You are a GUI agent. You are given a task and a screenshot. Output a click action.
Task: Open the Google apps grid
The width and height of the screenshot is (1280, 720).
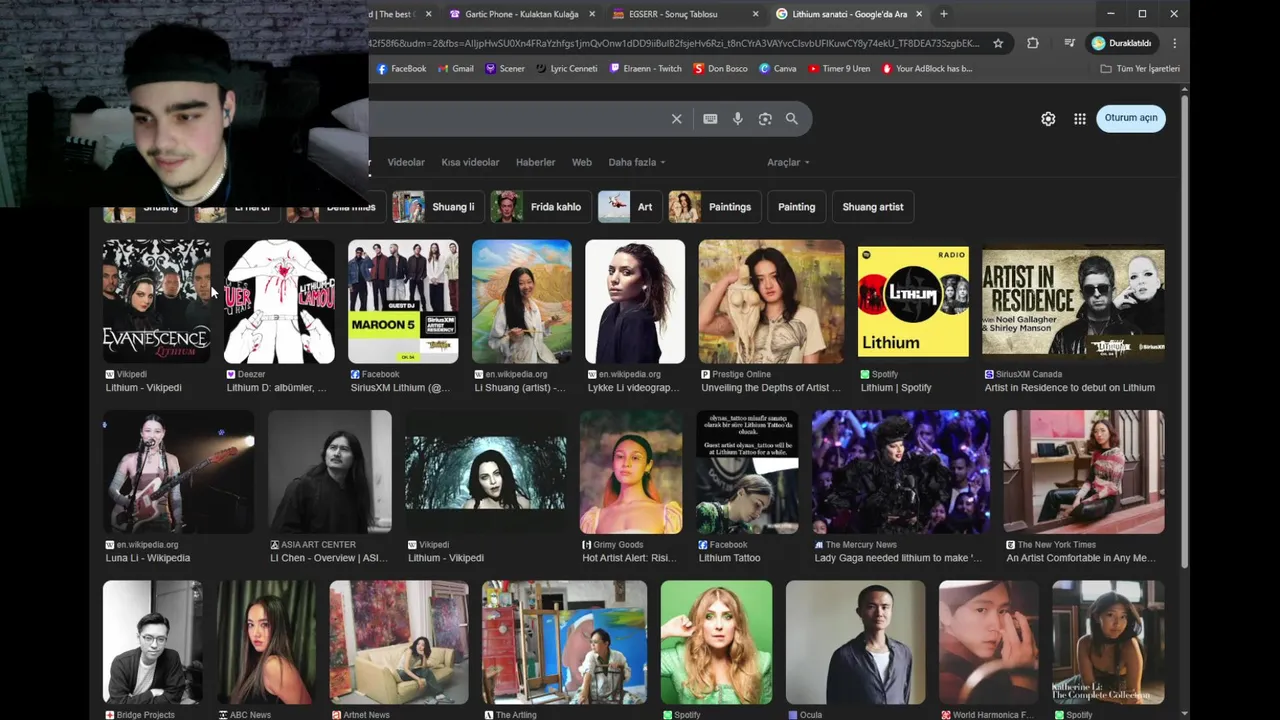[x=1080, y=119]
